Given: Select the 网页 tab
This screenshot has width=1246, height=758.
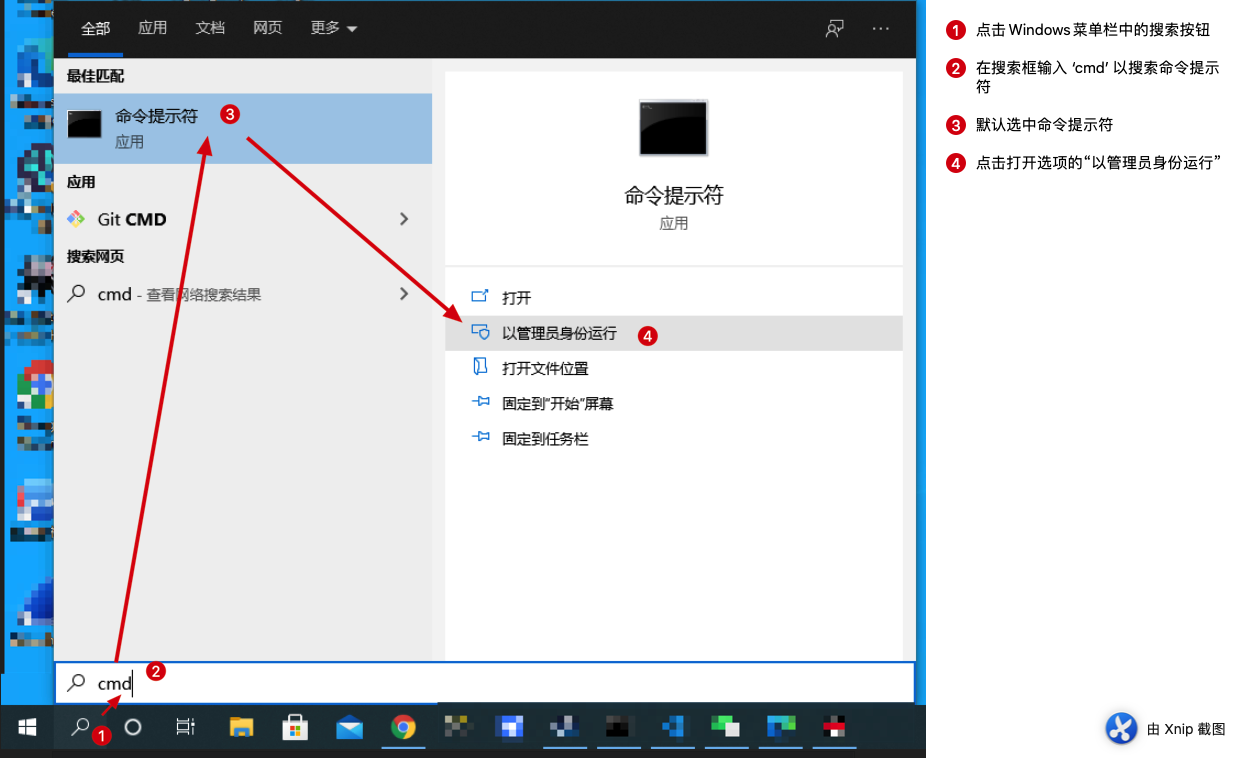Looking at the screenshot, I should point(267,28).
